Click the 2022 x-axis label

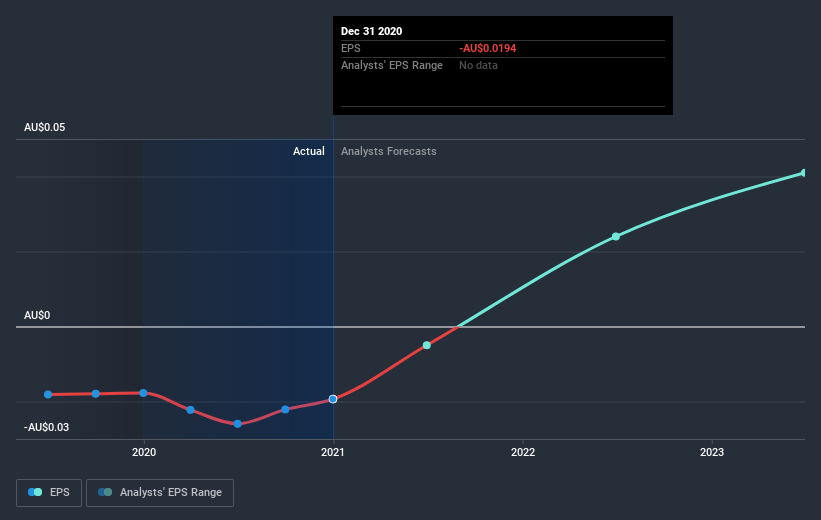coord(523,452)
